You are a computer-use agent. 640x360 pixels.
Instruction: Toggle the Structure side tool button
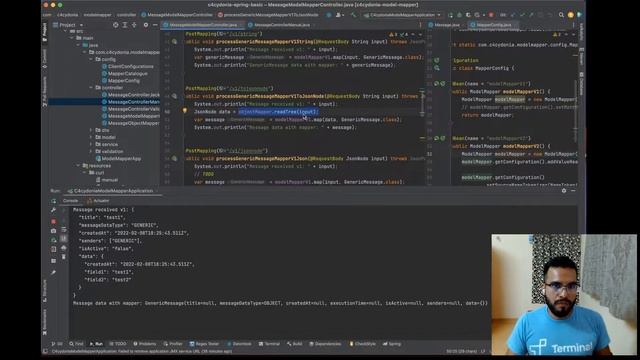44,291
